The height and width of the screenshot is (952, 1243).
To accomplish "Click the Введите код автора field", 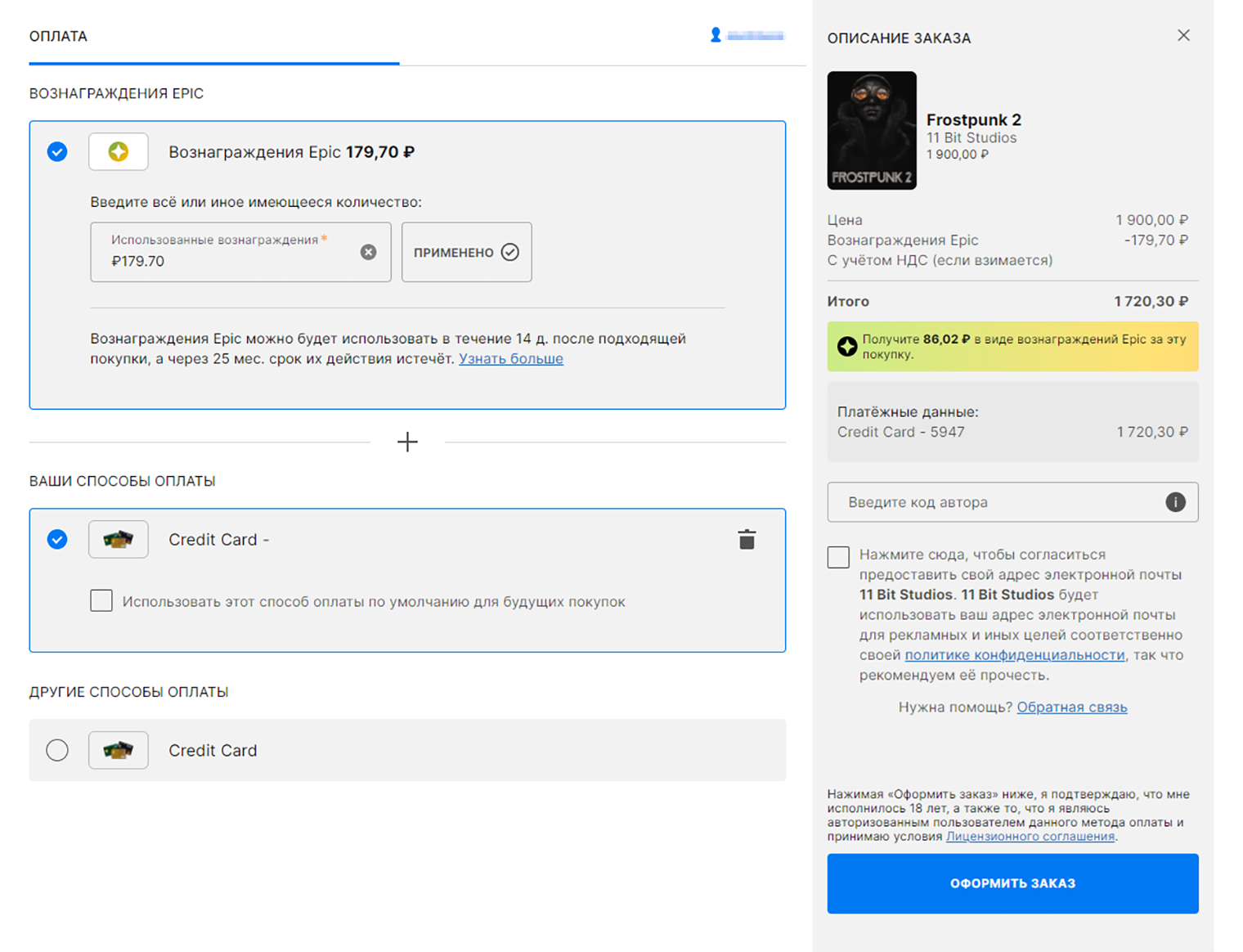I will 1012,502.
